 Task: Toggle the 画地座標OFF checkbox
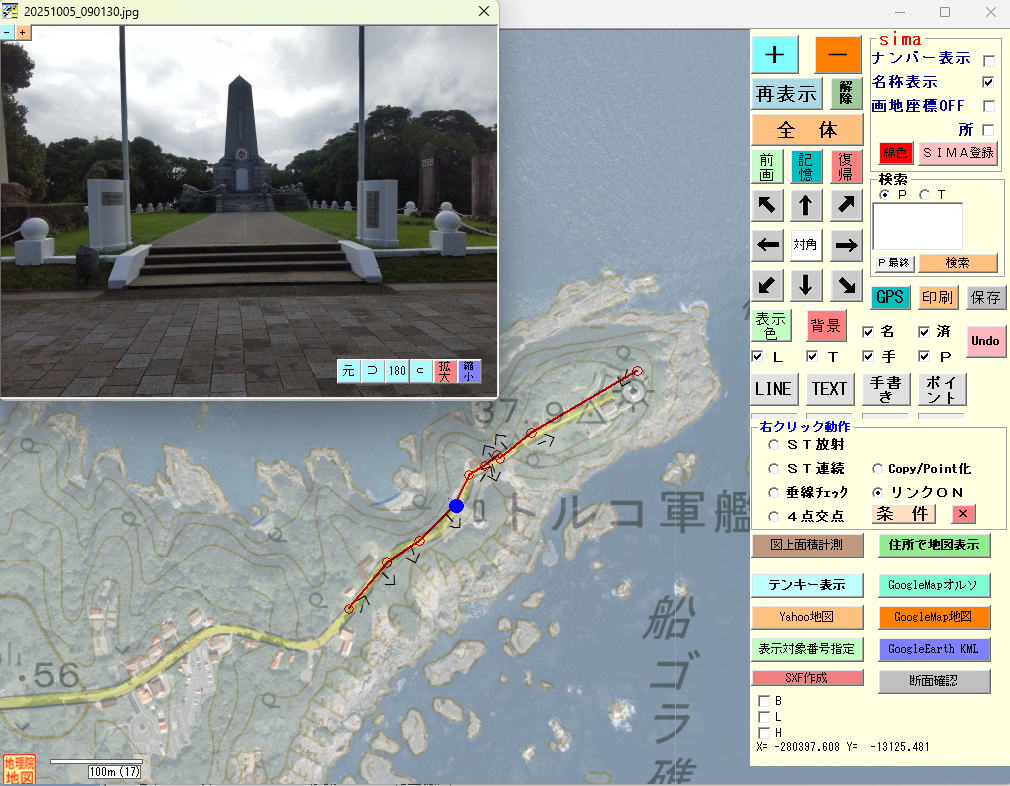click(x=988, y=106)
